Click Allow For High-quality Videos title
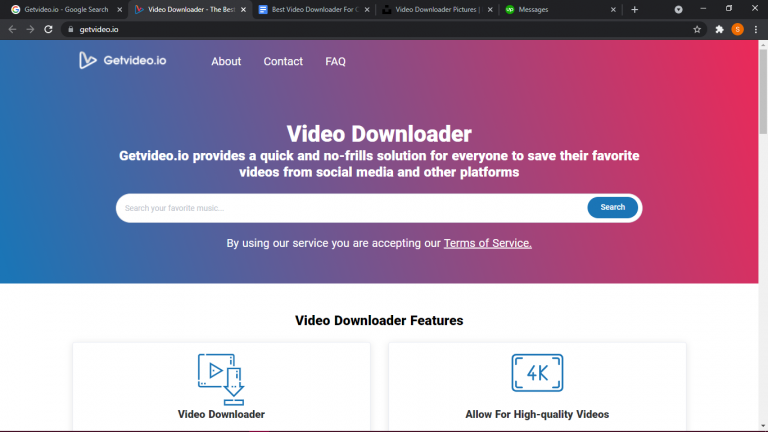 point(537,414)
